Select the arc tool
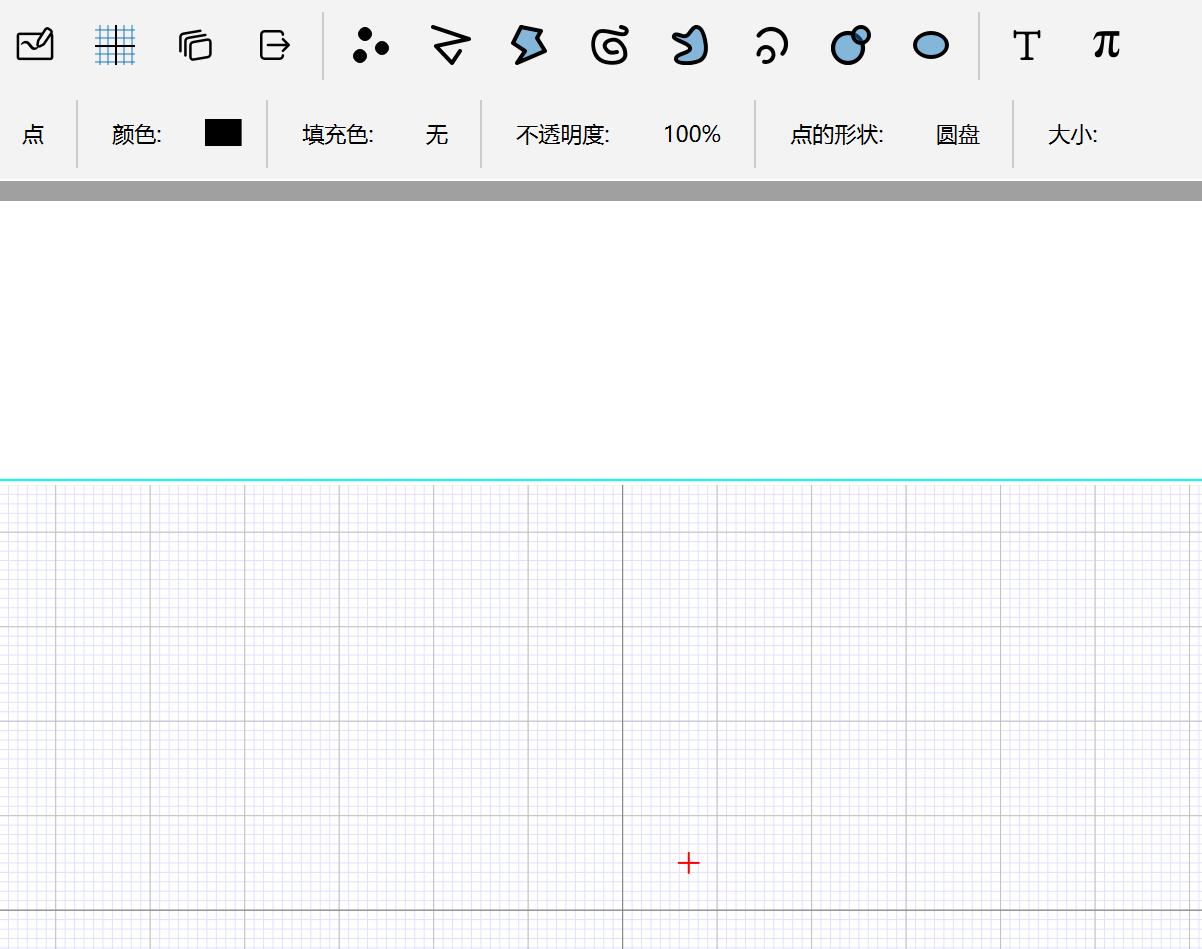 click(769, 45)
